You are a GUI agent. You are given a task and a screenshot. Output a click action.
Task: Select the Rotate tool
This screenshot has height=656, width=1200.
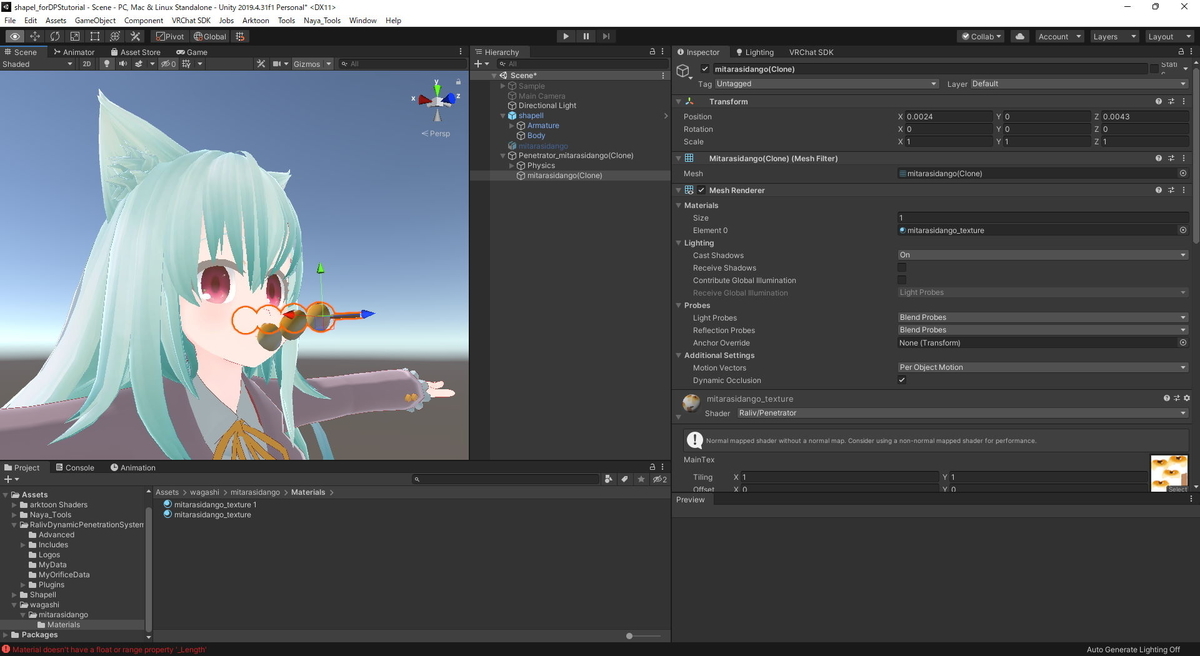click(54, 36)
